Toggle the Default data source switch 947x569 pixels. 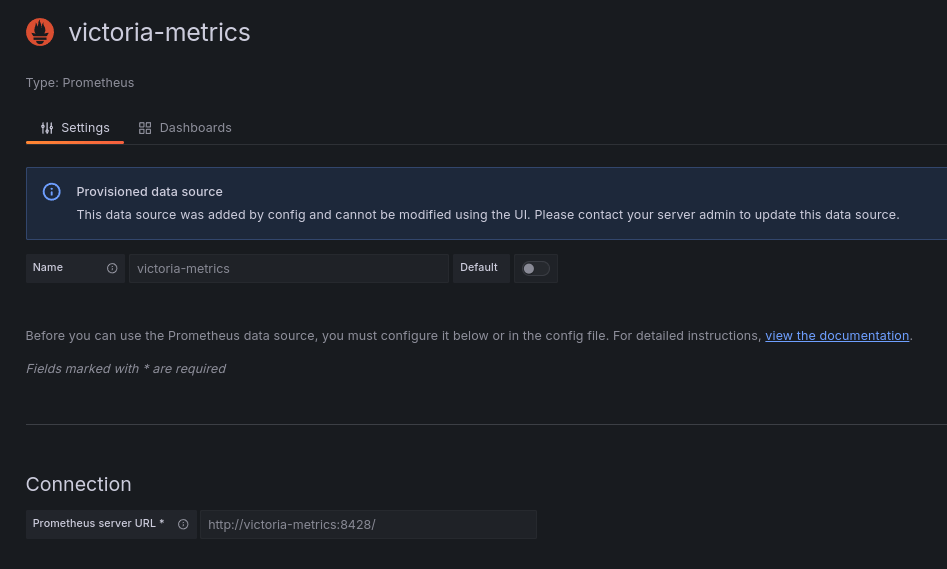pyautogui.click(x=536, y=268)
